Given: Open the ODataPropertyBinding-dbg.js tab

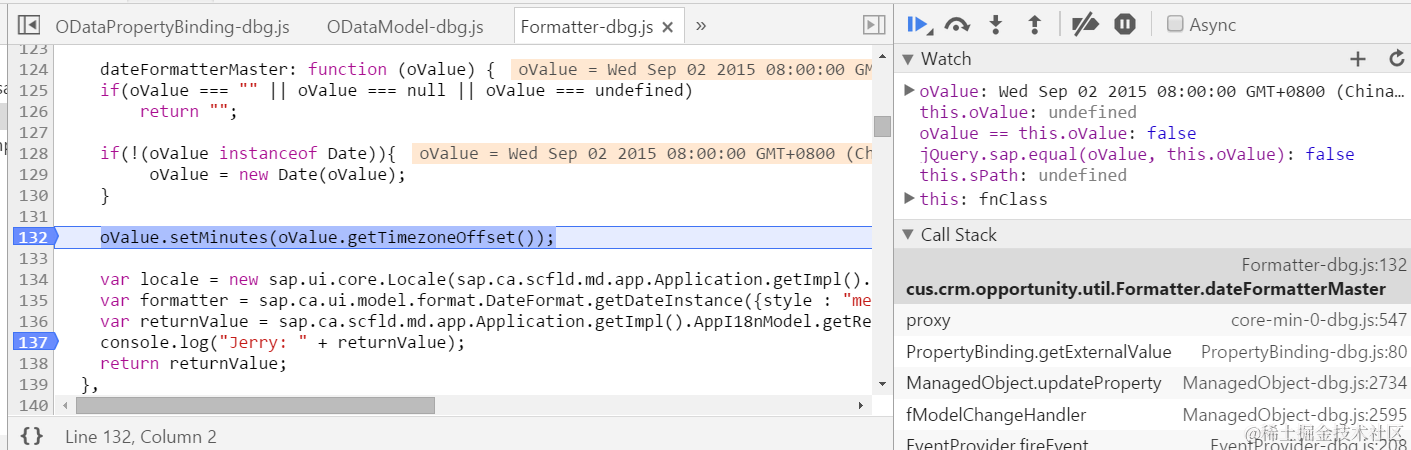Looking at the screenshot, I should tap(174, 26).
